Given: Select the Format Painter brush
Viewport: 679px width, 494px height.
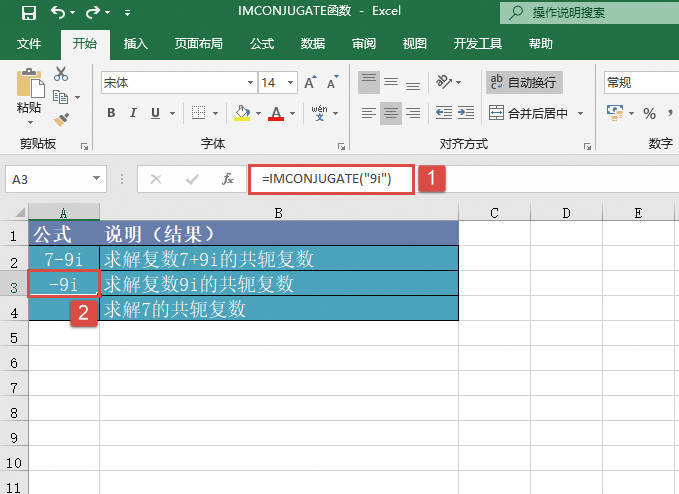Looking at the screenshot, I should pos(61,118).
